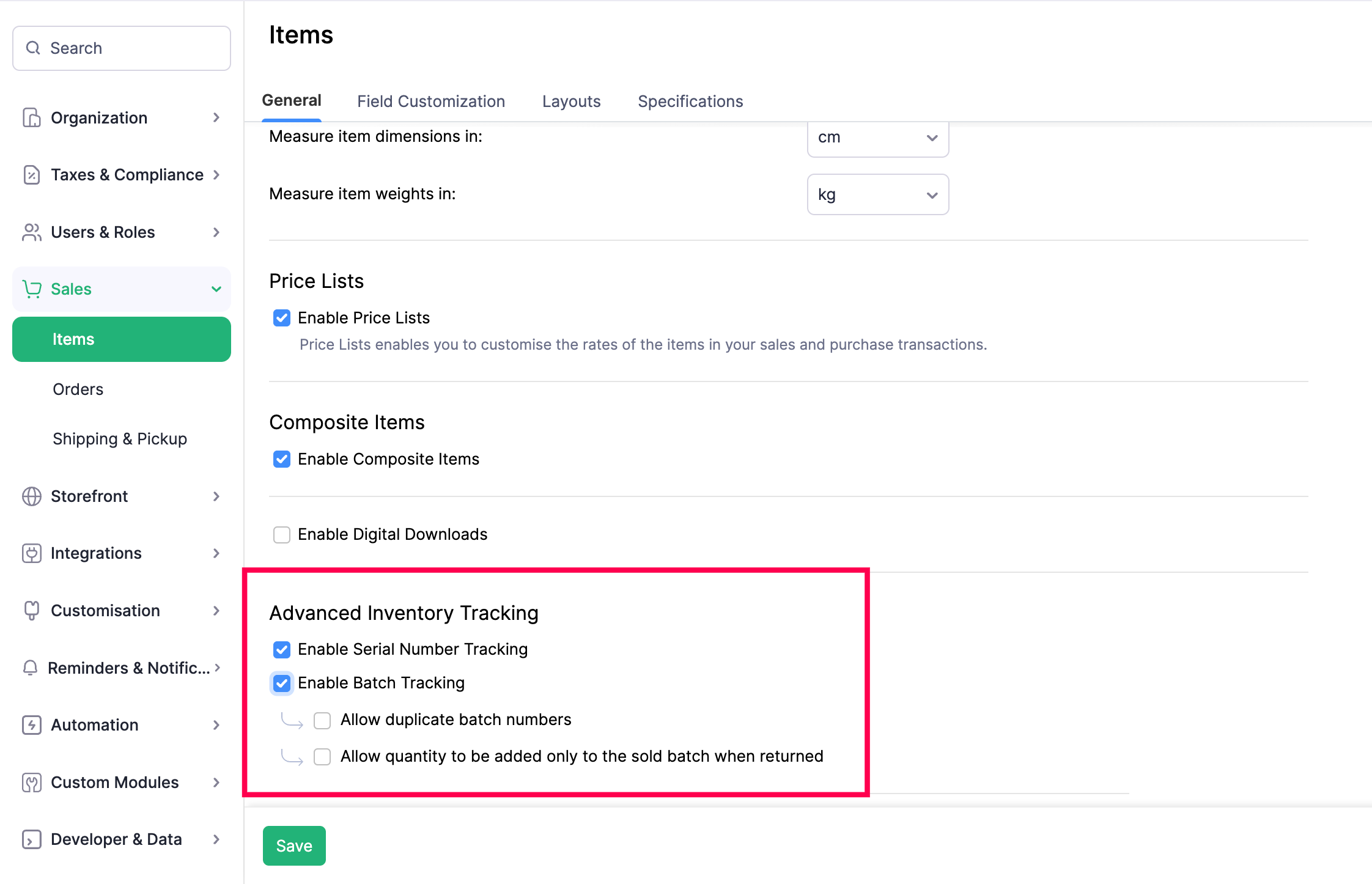This screenshot has height=884, width=1372.
Task: Enable the Digital Downloads checkbox
Action: point(281,534)
